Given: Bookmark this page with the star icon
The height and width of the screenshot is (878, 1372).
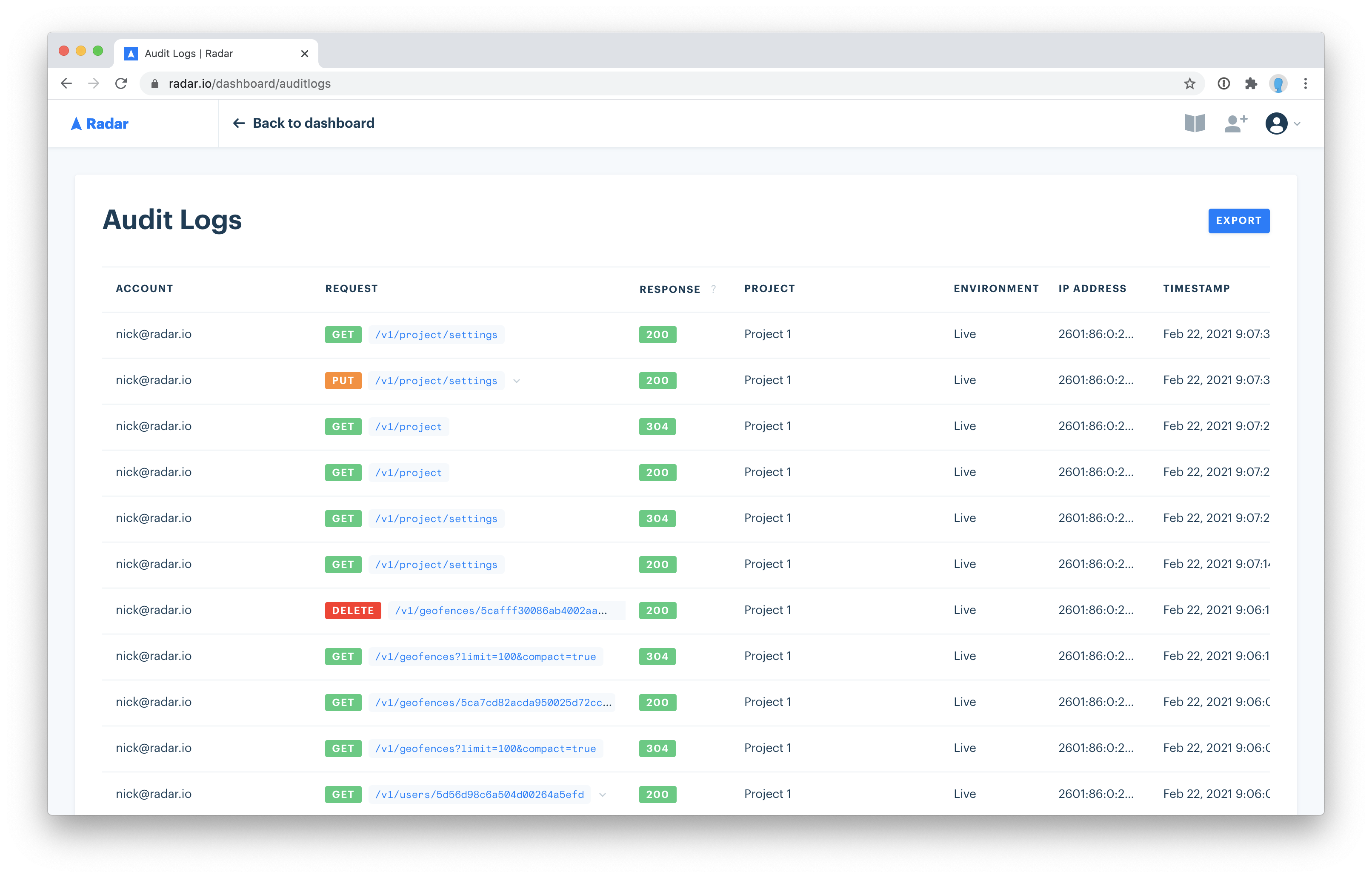Looking at the screenshot, I should coord(1189,84).
